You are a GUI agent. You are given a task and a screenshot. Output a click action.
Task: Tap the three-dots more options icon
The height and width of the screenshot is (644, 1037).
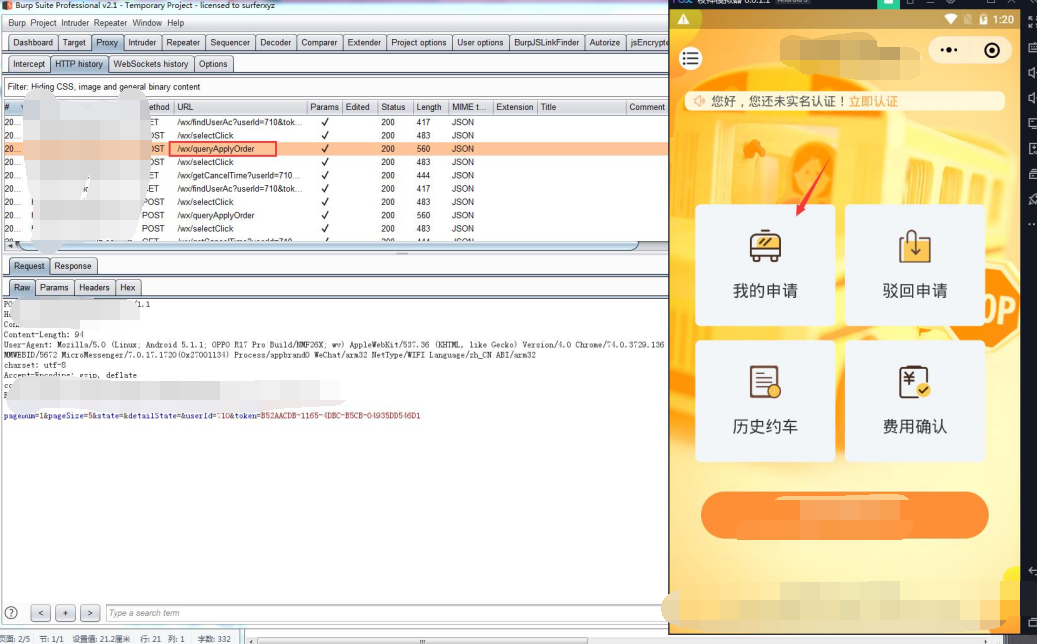tap(949, 50)
